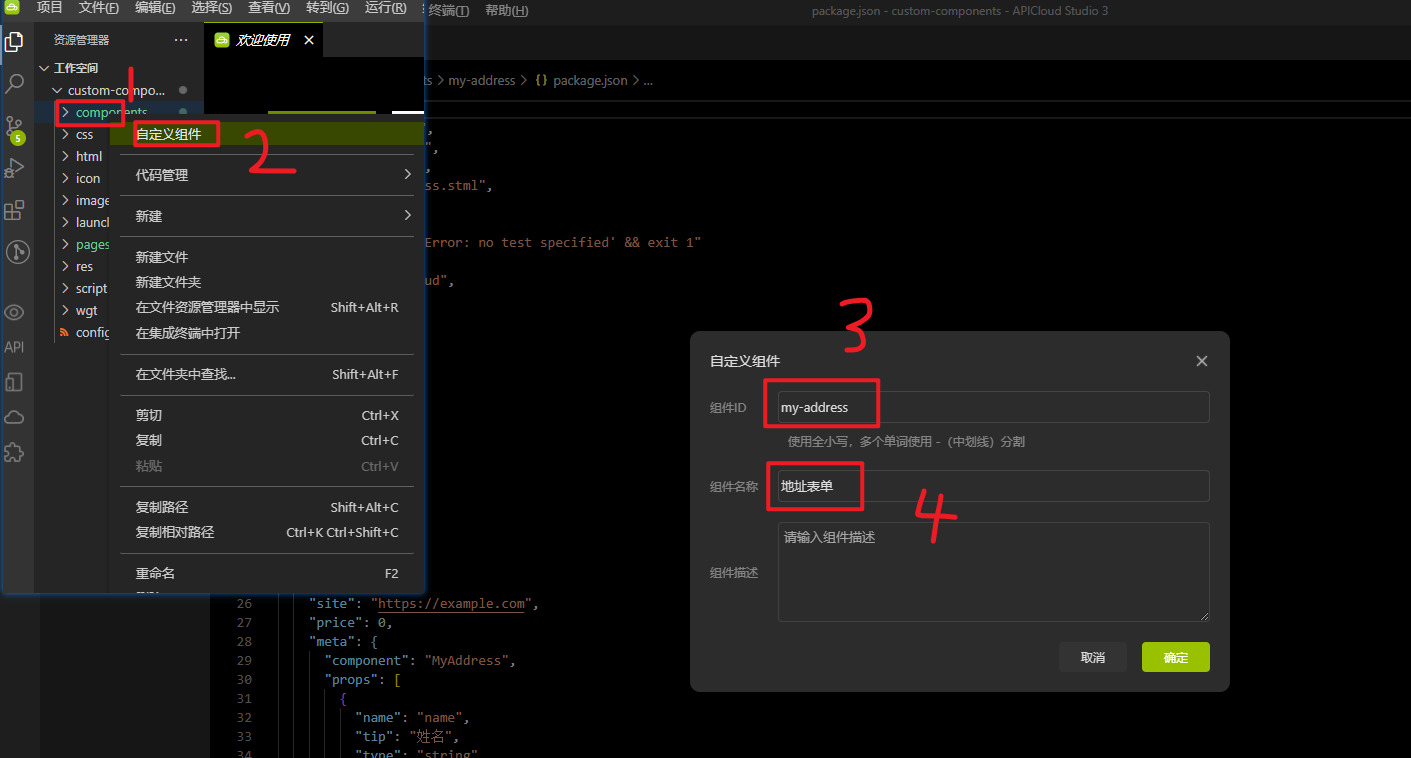Click 取消 button in dialog
Image resolution: width=1411 pixels, height=758 pixels.
[x=1093, y=657]
